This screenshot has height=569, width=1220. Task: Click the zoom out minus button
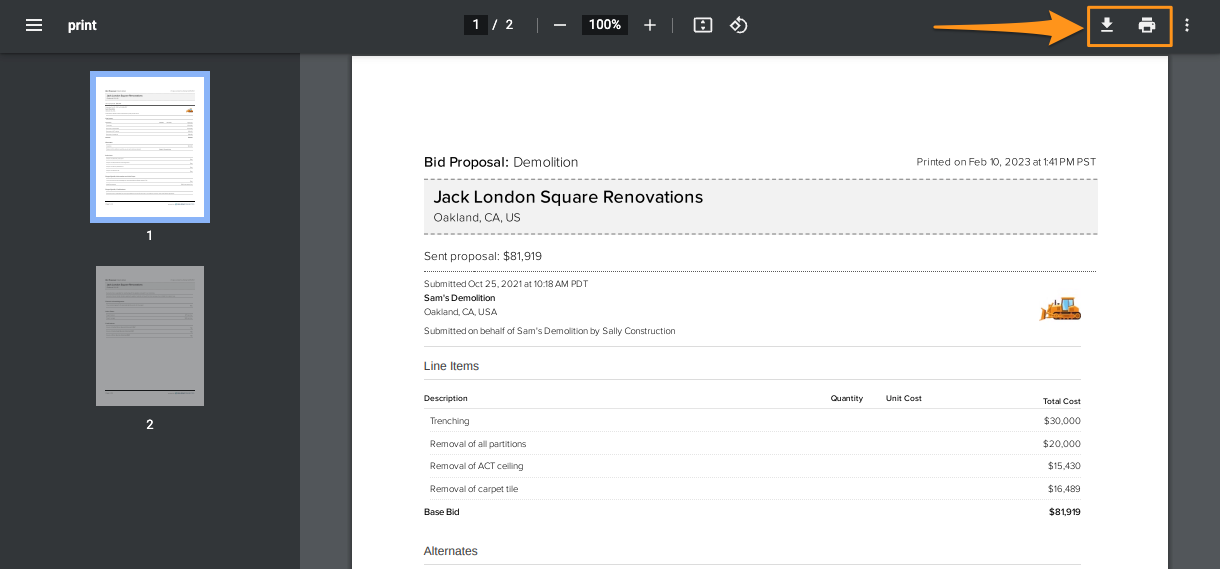(x=560, y=25)
